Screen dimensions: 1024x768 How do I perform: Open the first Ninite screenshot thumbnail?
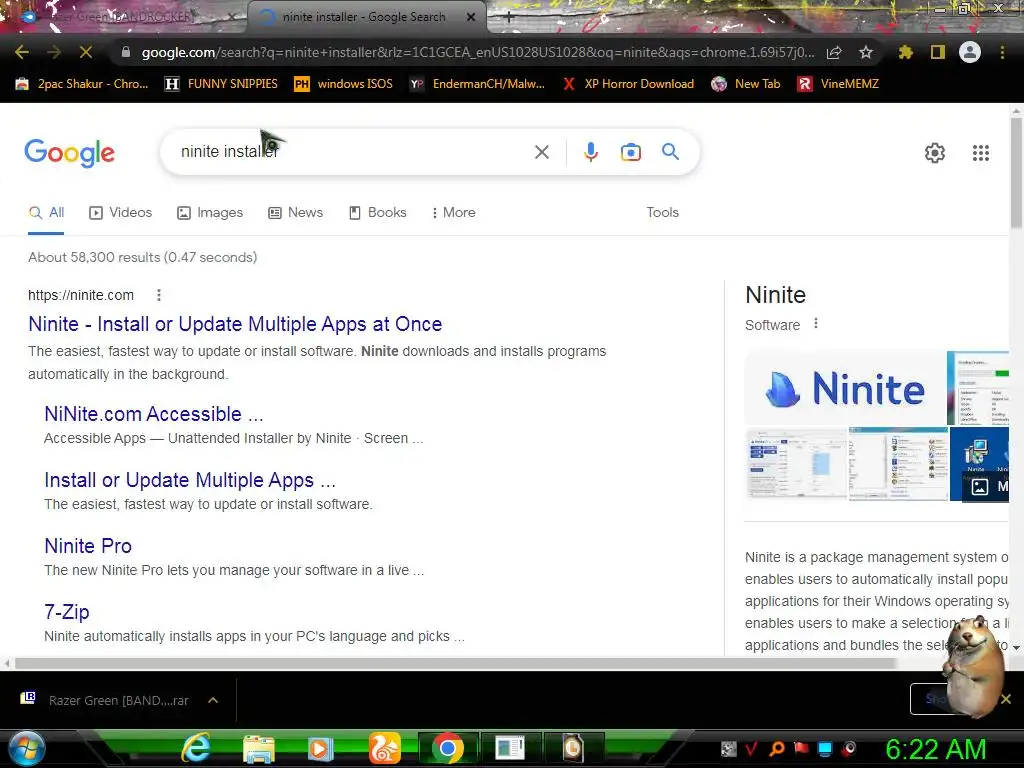pos(795,464)
